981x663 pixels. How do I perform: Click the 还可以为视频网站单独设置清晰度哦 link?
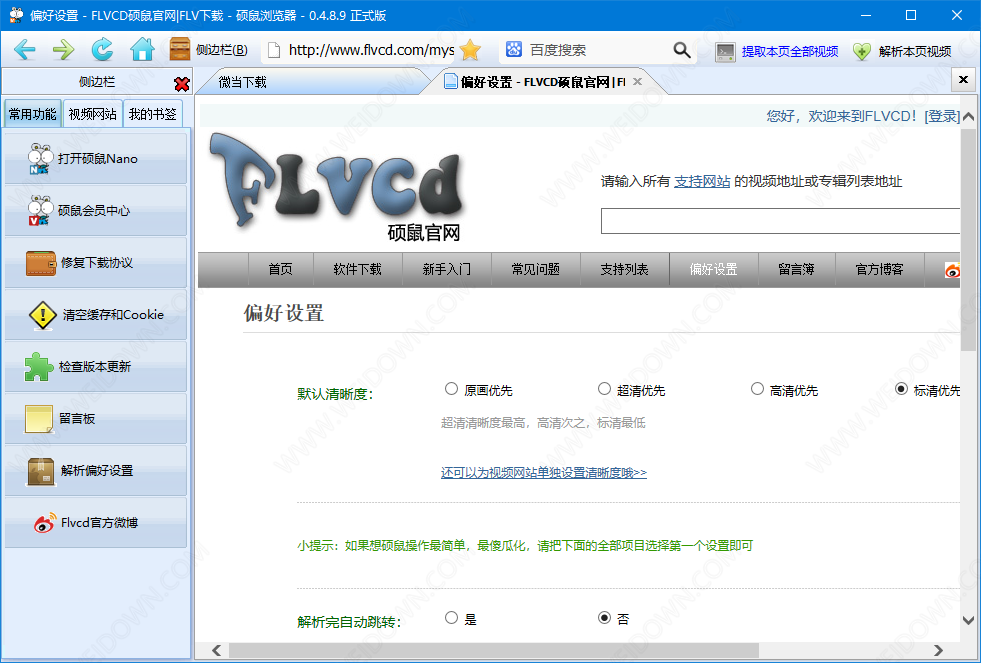(x=543, y=472)
